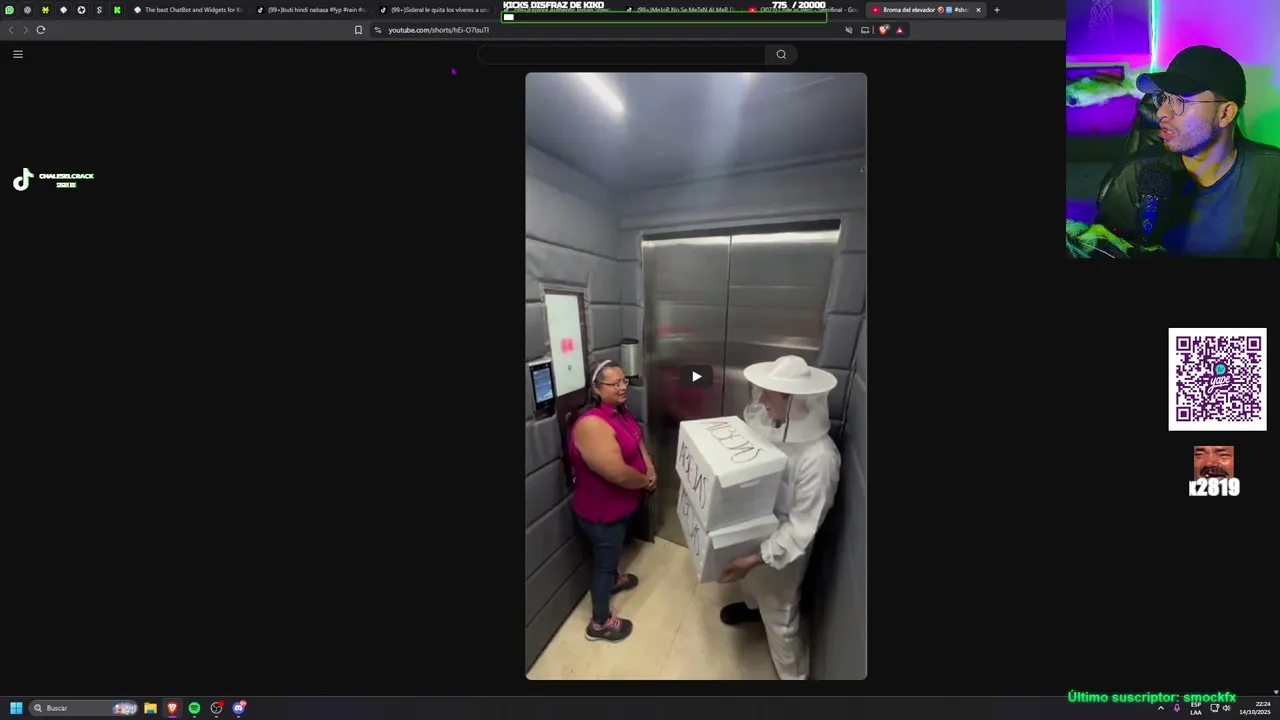The image size is (1280, 720).
Task: Show hidden system tray icons chevron
Action: [x=1161, y=708]
